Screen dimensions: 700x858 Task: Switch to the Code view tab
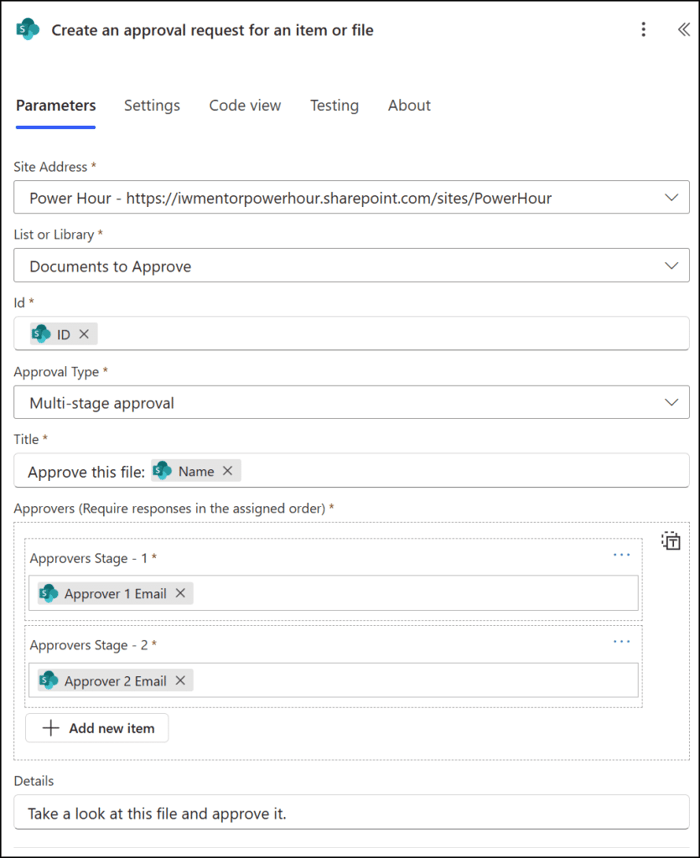[245, 105]
